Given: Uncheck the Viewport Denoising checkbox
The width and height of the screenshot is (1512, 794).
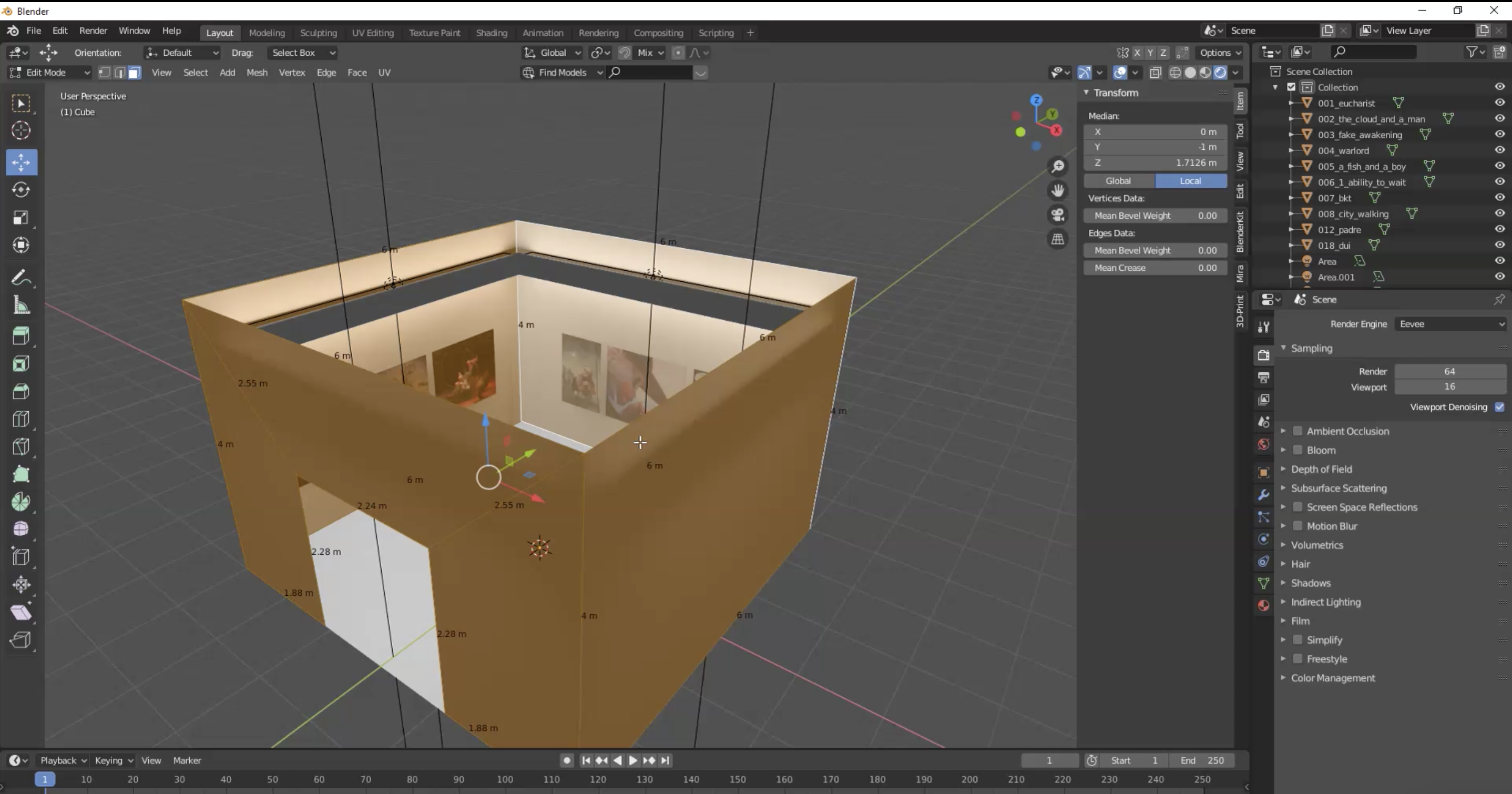Looking at the screenshot, I should click(x=1499, y=407).
